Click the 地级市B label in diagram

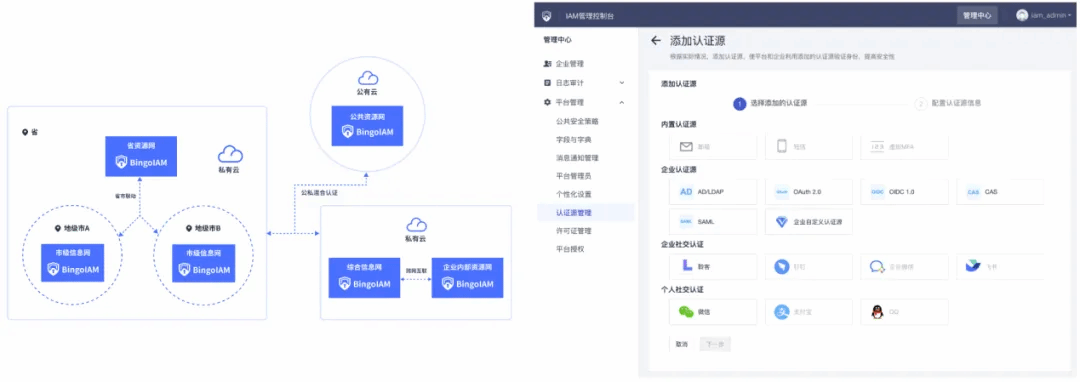pyautogui.click(x=207, y=228)
